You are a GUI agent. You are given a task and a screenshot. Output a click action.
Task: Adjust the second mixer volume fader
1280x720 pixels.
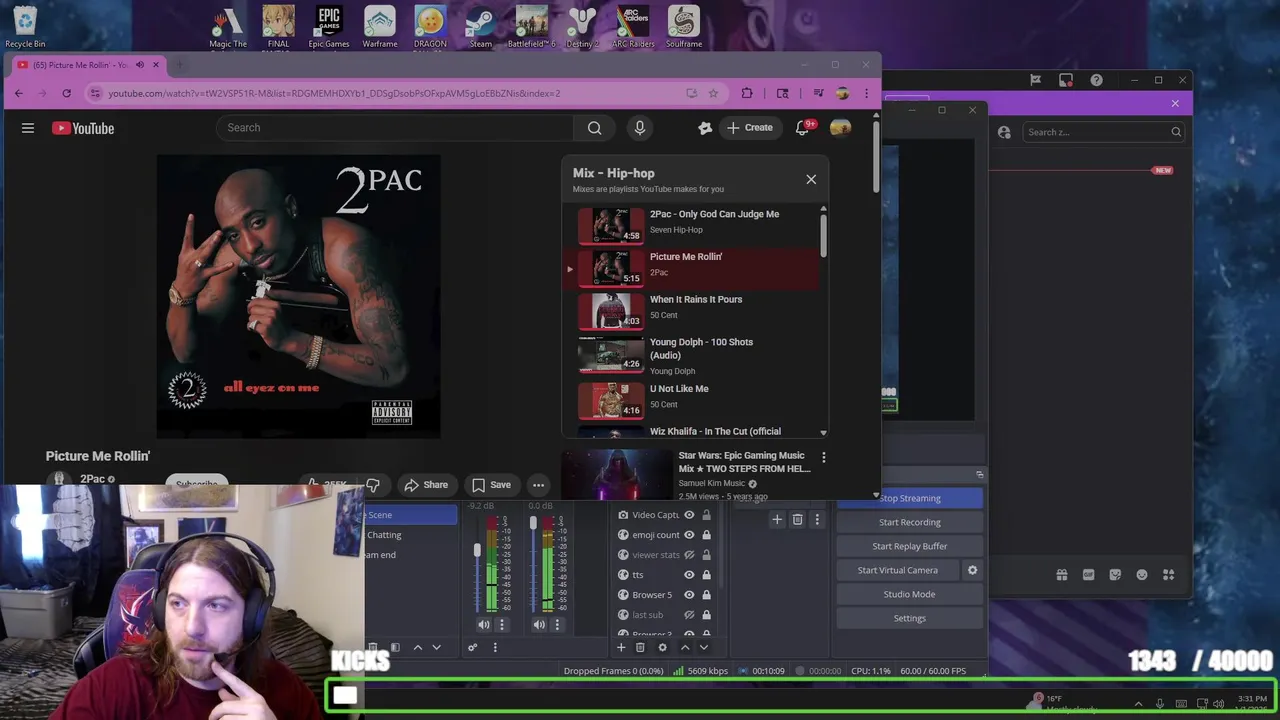[533, 524]
